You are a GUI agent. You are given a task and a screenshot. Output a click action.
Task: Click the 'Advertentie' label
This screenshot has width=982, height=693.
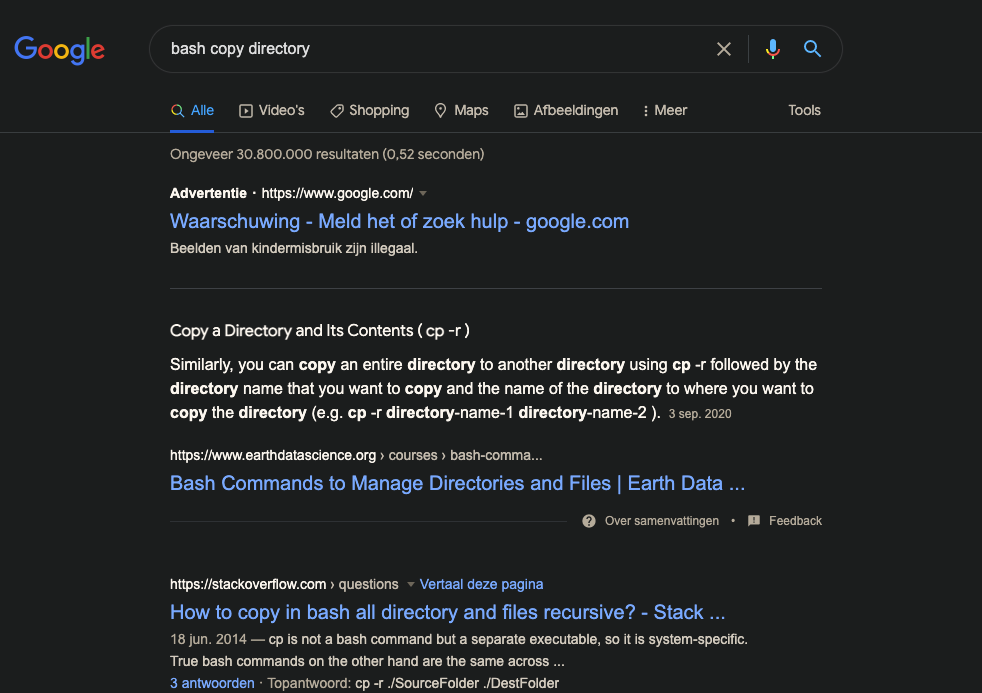[x=208, y=193]
